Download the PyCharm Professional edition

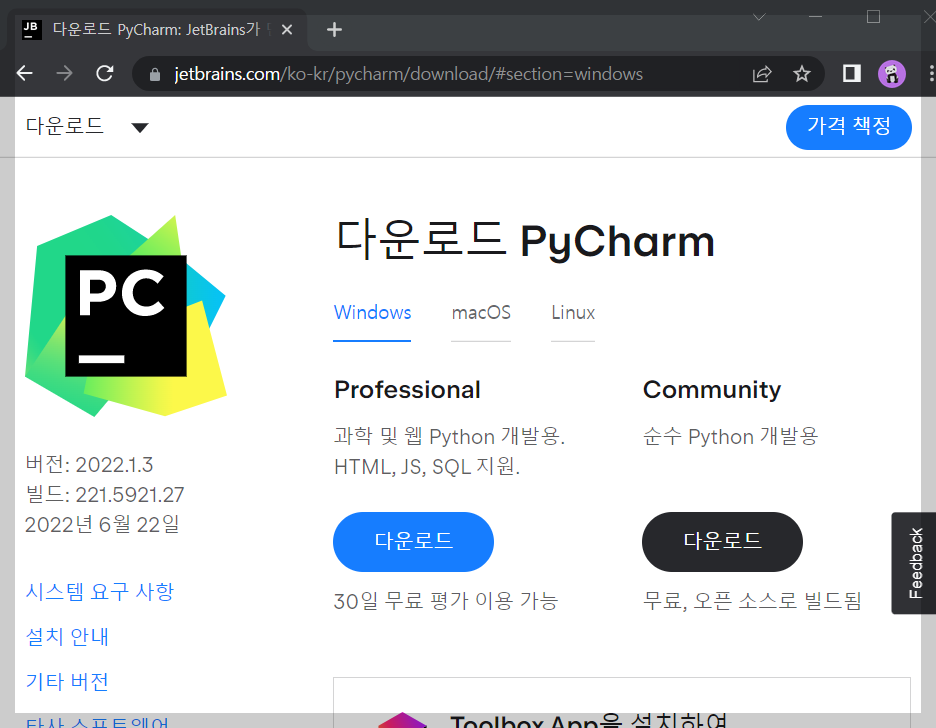[x=413, y=541]
